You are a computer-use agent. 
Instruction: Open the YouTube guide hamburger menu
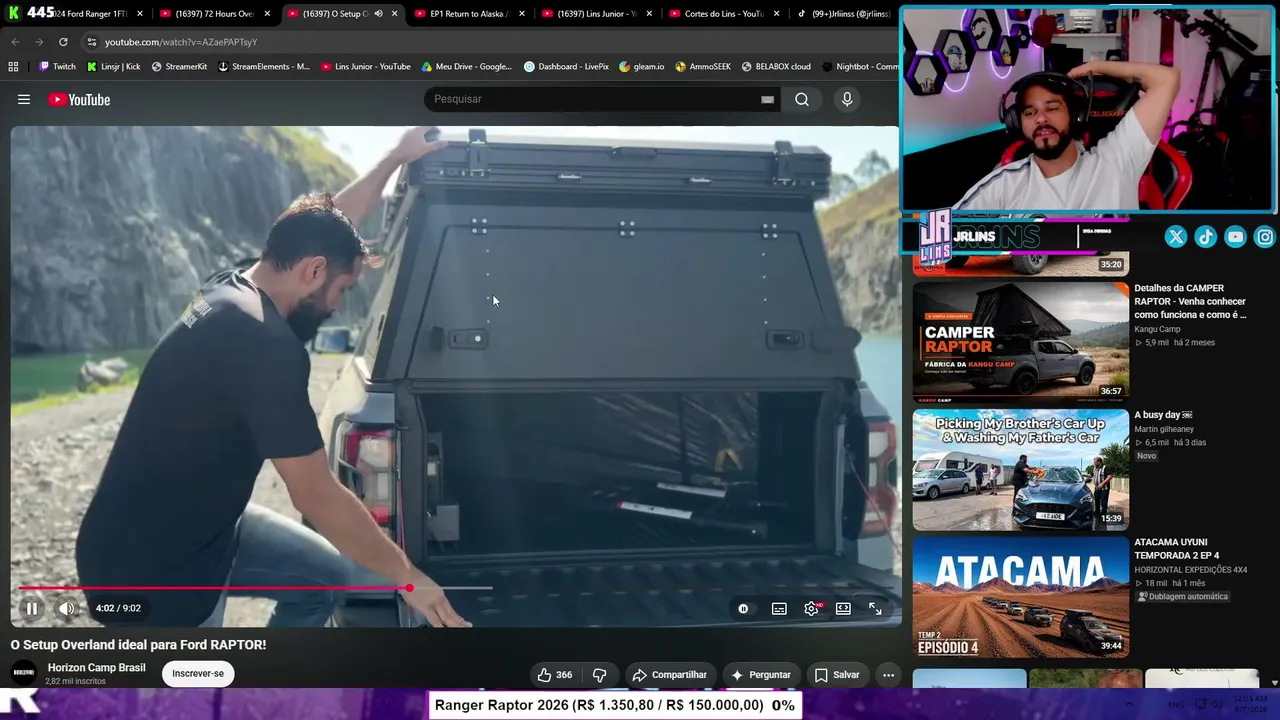24,99
